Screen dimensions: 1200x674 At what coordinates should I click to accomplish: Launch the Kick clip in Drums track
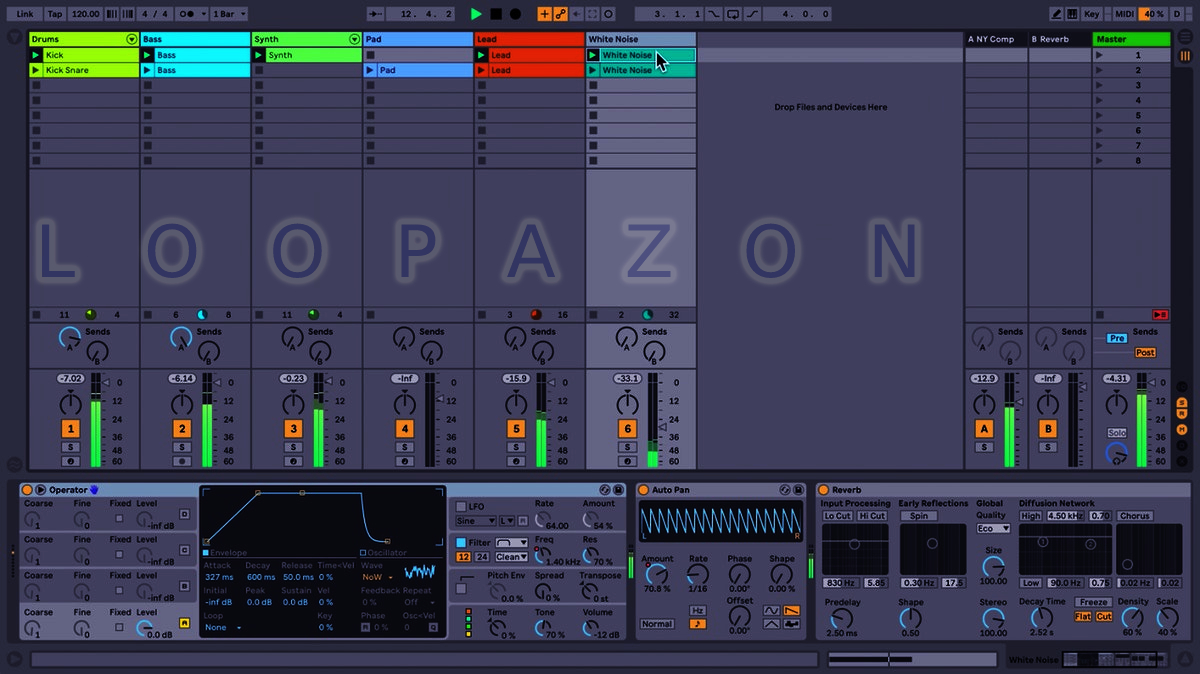[x=37, y=55]
